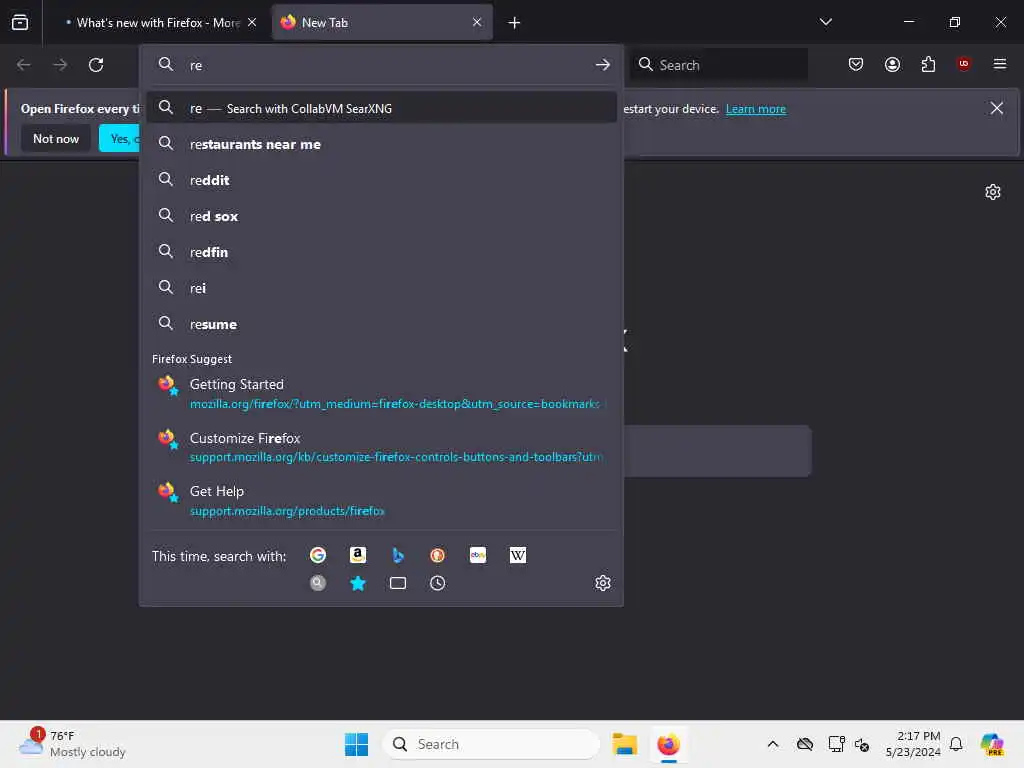Viewport: 1024px width, 768px height.
Task: Click Firefox icon in taskbar
Action: click(668, 744)
